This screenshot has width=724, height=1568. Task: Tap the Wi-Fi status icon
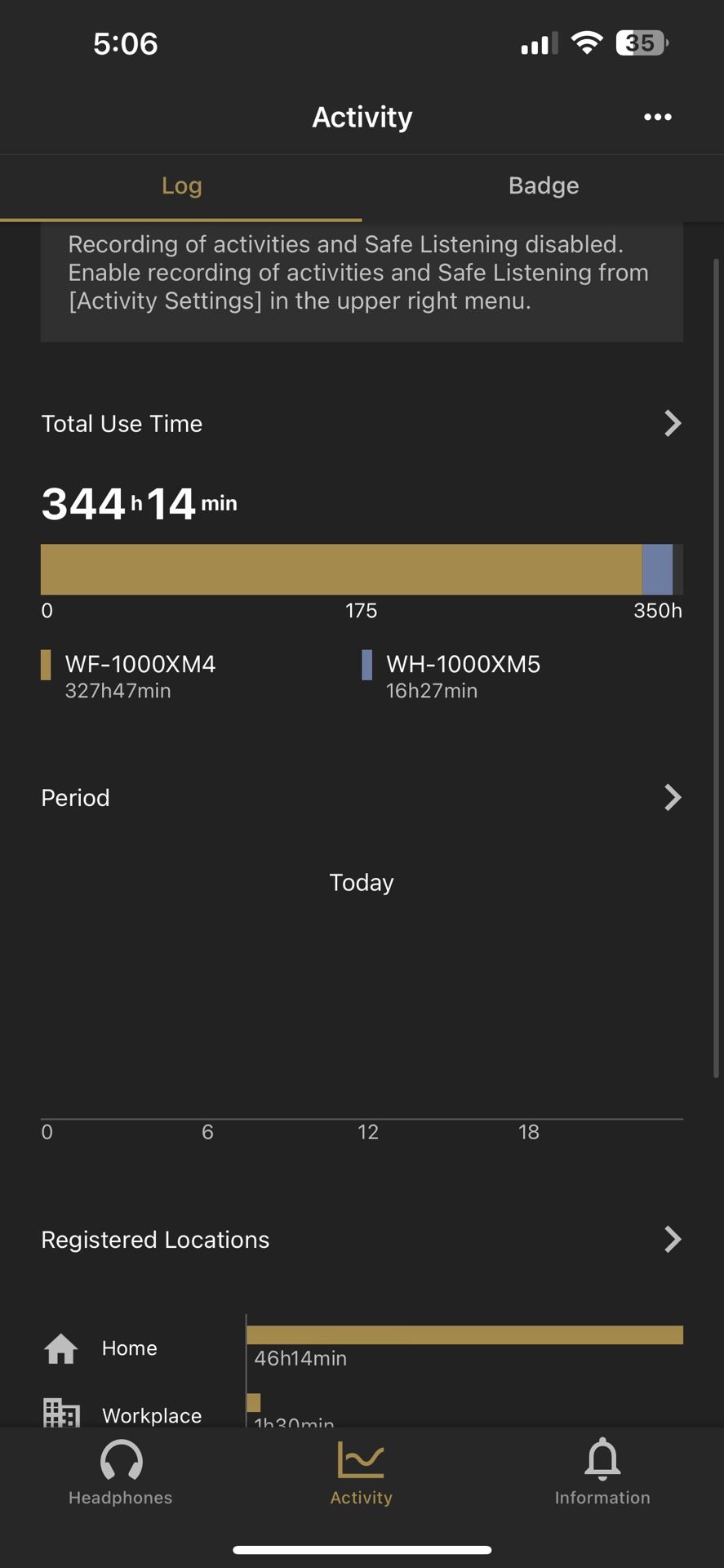586,42
